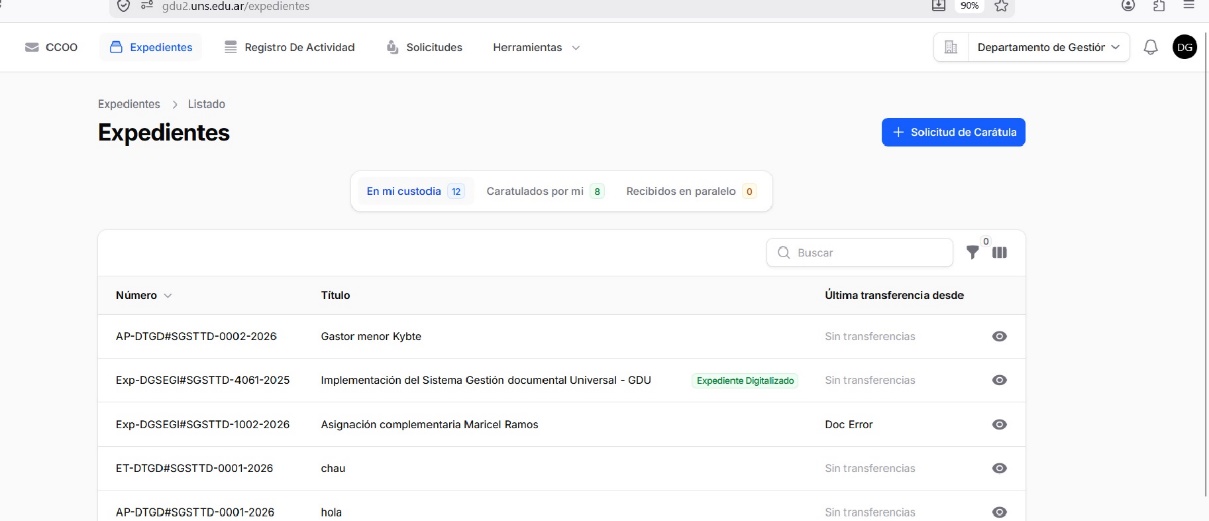Switch to Caratulados por mí tab
The height and width of the screenshot is (521, 1209).
[x=545, y=191]
